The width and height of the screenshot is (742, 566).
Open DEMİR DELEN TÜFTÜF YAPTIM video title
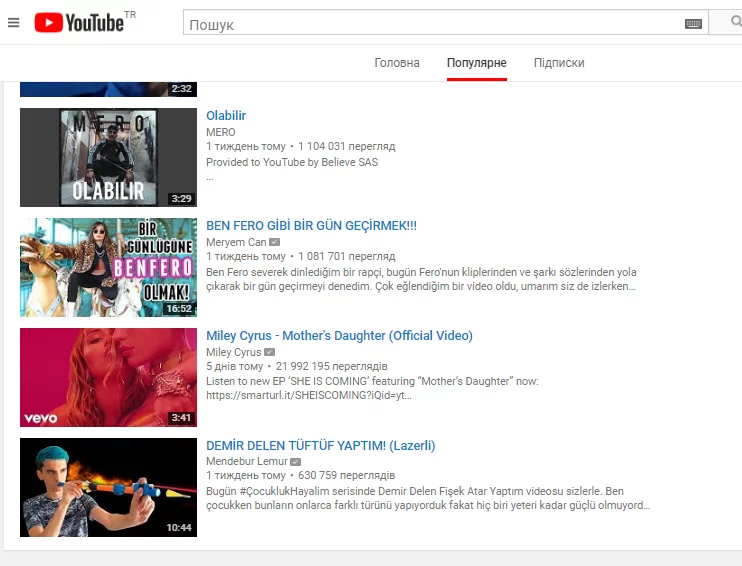(320, 445)
